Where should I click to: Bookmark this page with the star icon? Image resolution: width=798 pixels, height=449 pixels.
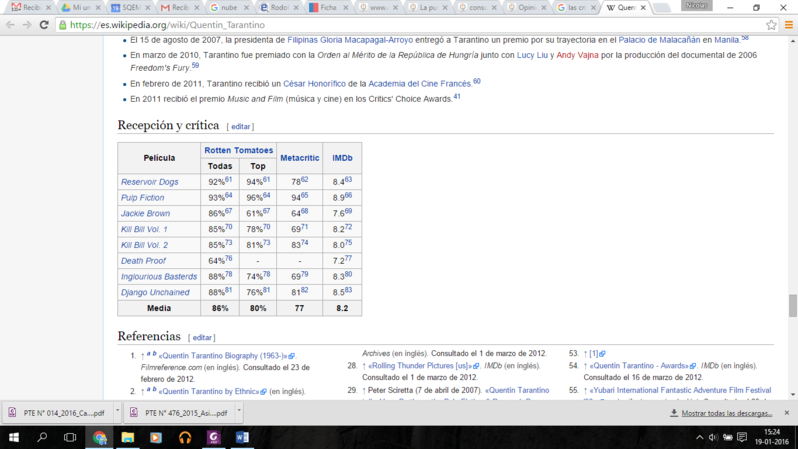coord(771,24)
